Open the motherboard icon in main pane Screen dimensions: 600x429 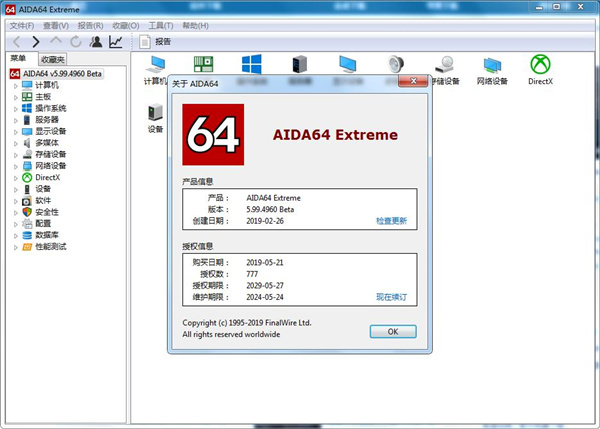pos(203,64)
